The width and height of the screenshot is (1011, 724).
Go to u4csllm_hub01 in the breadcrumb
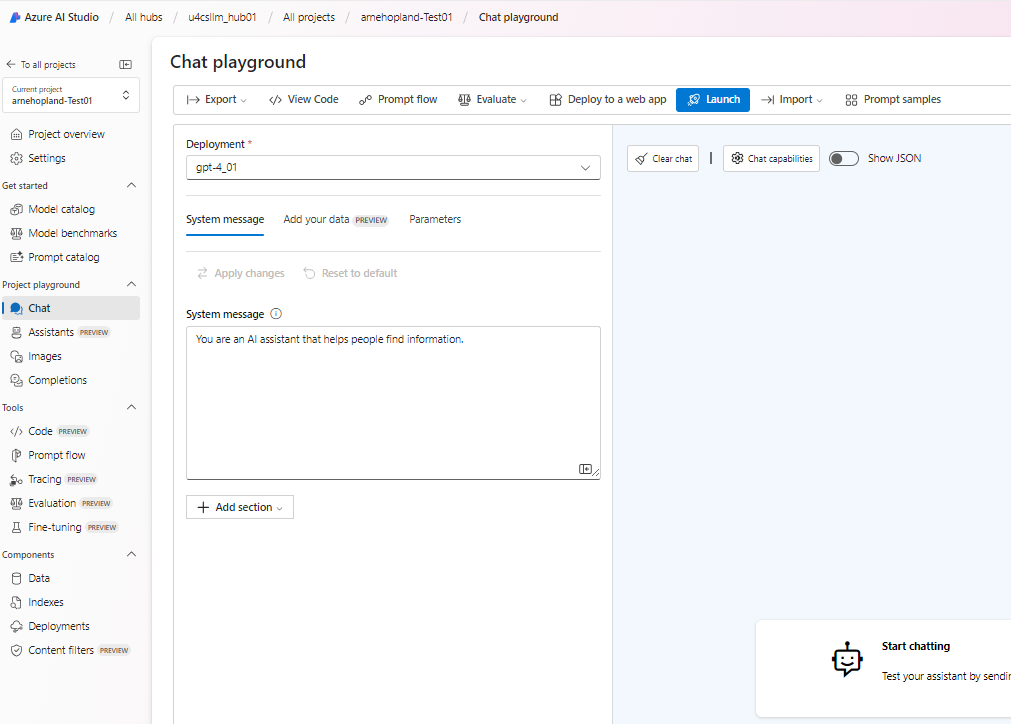(222, 17)
